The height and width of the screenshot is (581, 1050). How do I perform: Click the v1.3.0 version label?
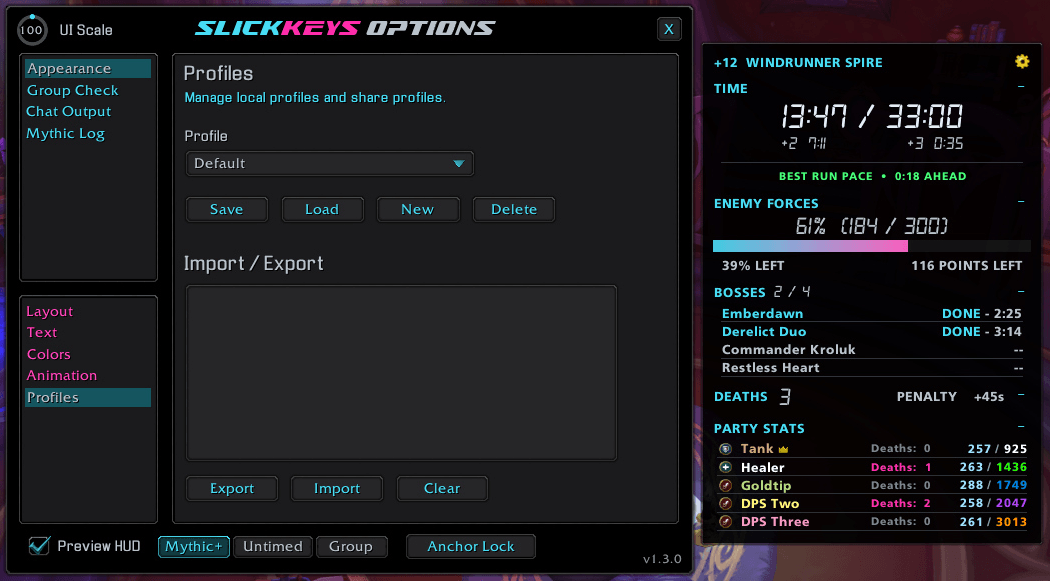[662, 559]
